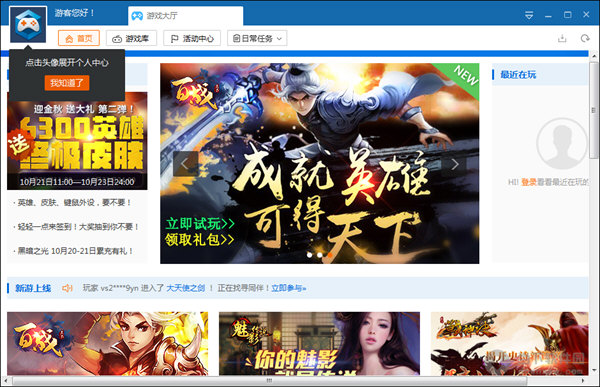Open the 魅影 game thumbnail
The width and height of the screenshot is (600, 387).
(319, 343)
